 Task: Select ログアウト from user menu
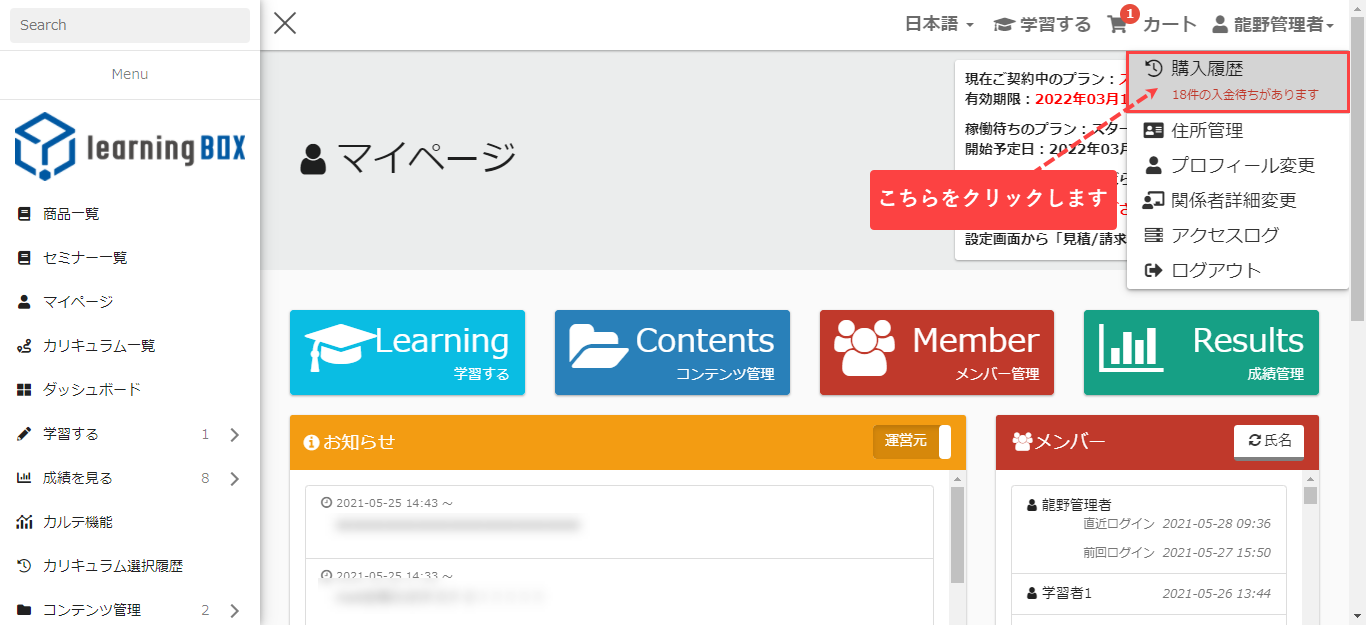1215,270
